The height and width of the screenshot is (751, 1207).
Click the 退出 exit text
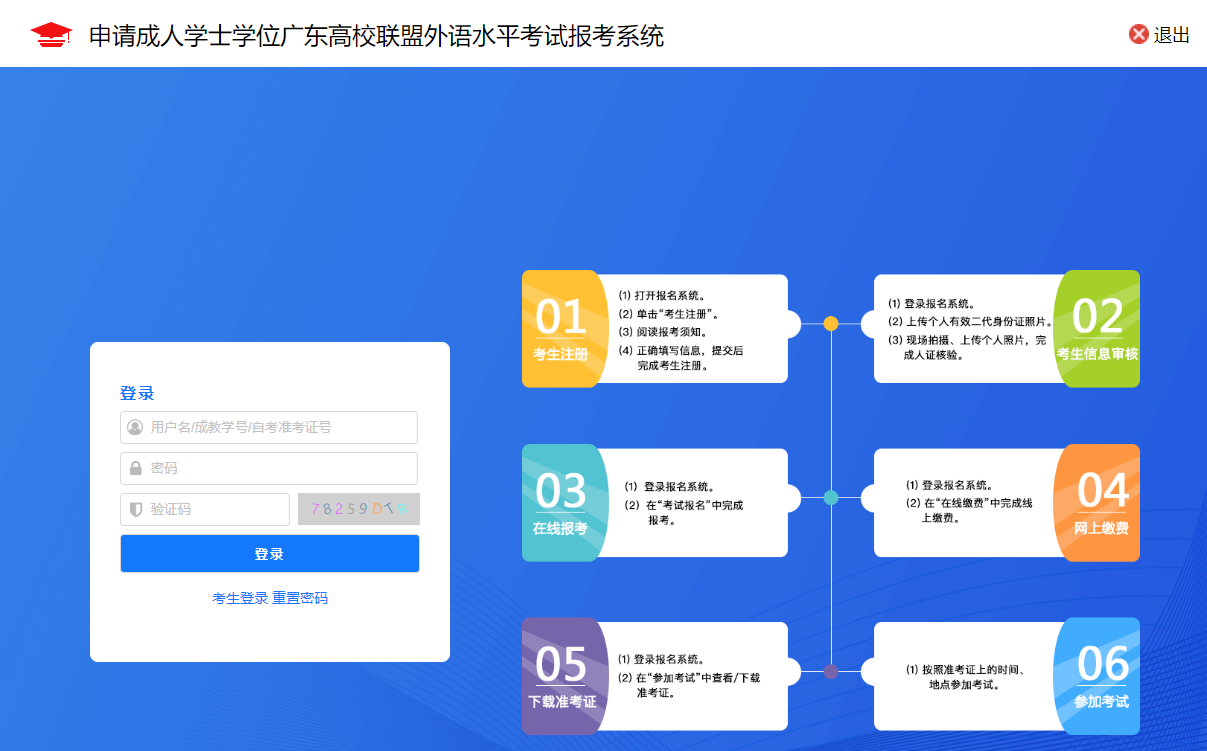pyautogui.click(x=1171, y=35)
